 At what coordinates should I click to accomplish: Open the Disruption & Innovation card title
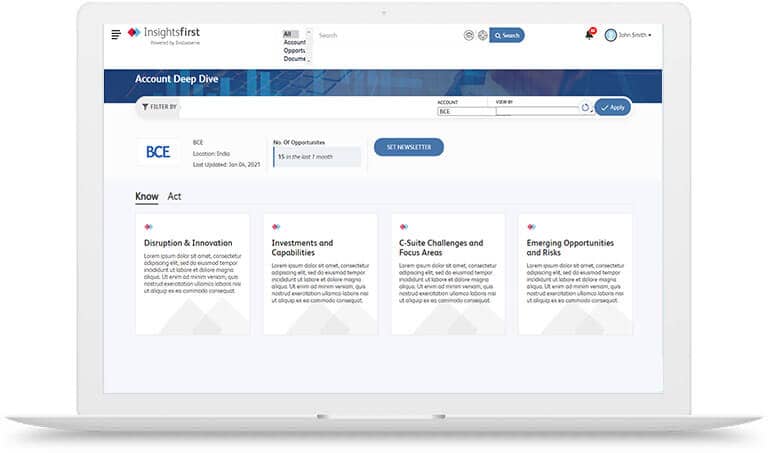pyautogui.click(x=188, y=243)
